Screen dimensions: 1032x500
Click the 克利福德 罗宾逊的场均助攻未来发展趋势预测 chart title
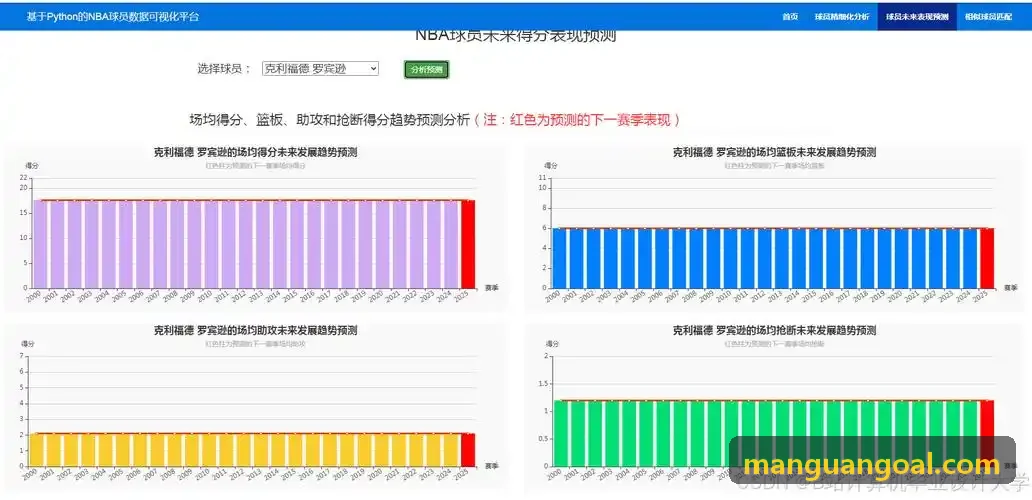255,330
